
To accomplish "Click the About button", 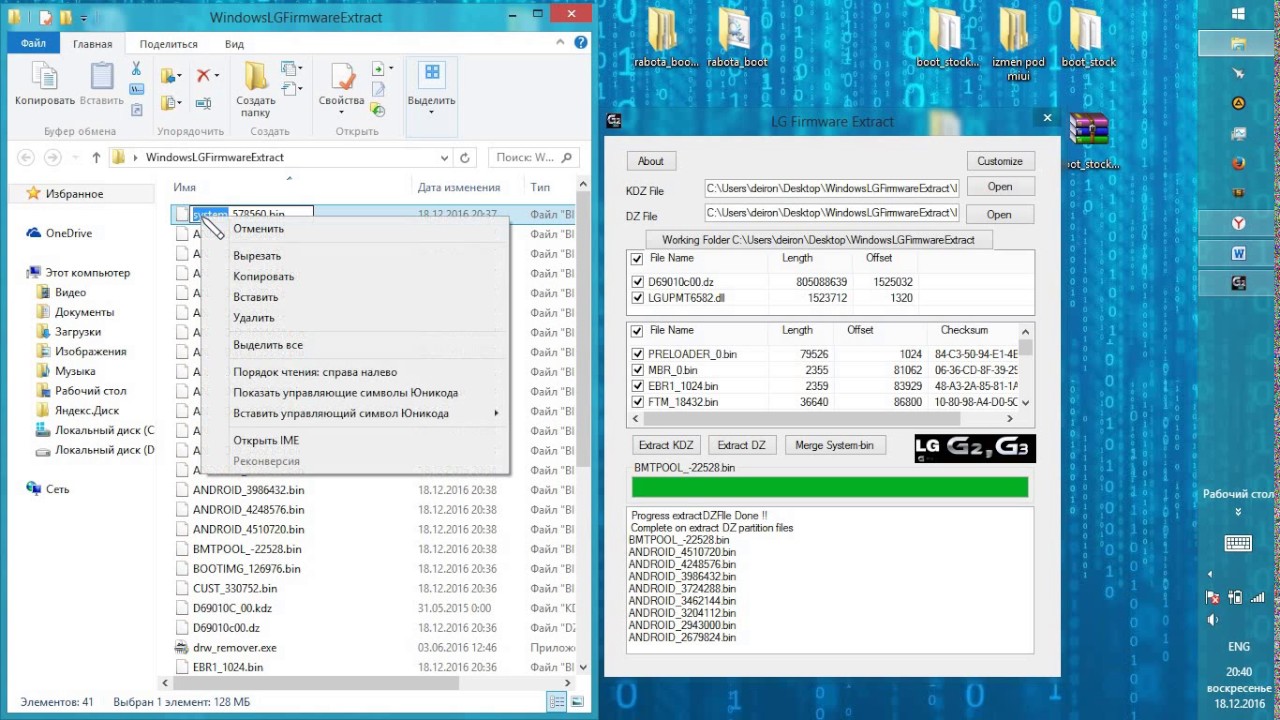I will [x=651, y=161].
